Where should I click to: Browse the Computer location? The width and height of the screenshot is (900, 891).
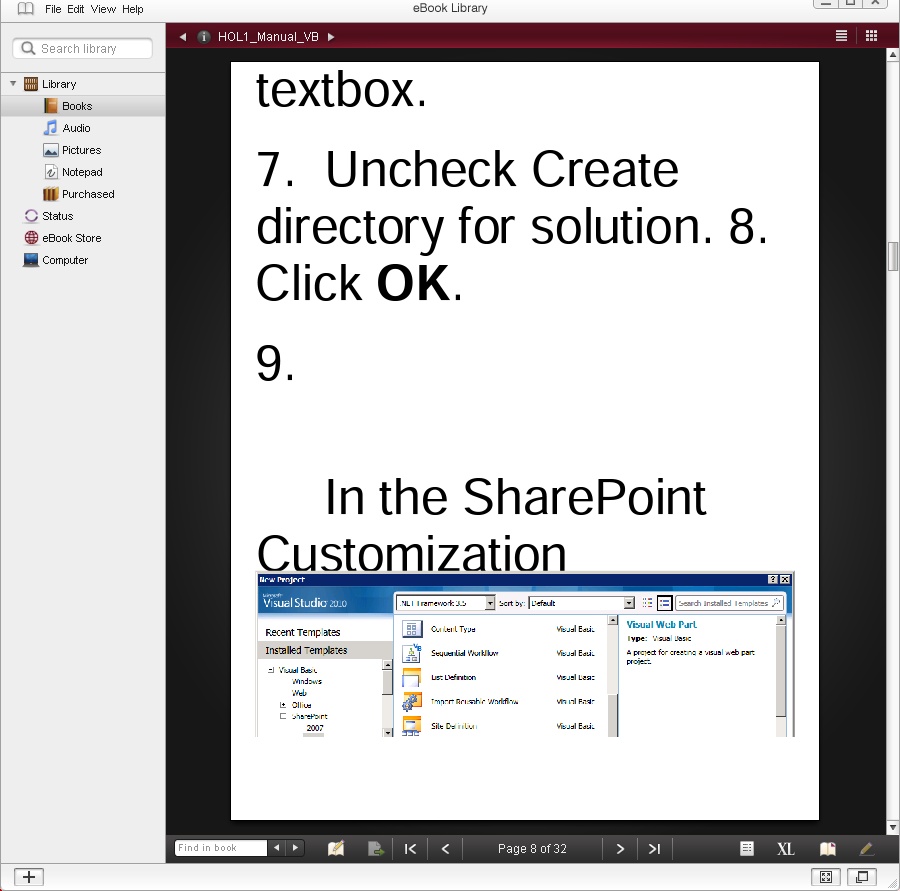(x=65, y=260)
